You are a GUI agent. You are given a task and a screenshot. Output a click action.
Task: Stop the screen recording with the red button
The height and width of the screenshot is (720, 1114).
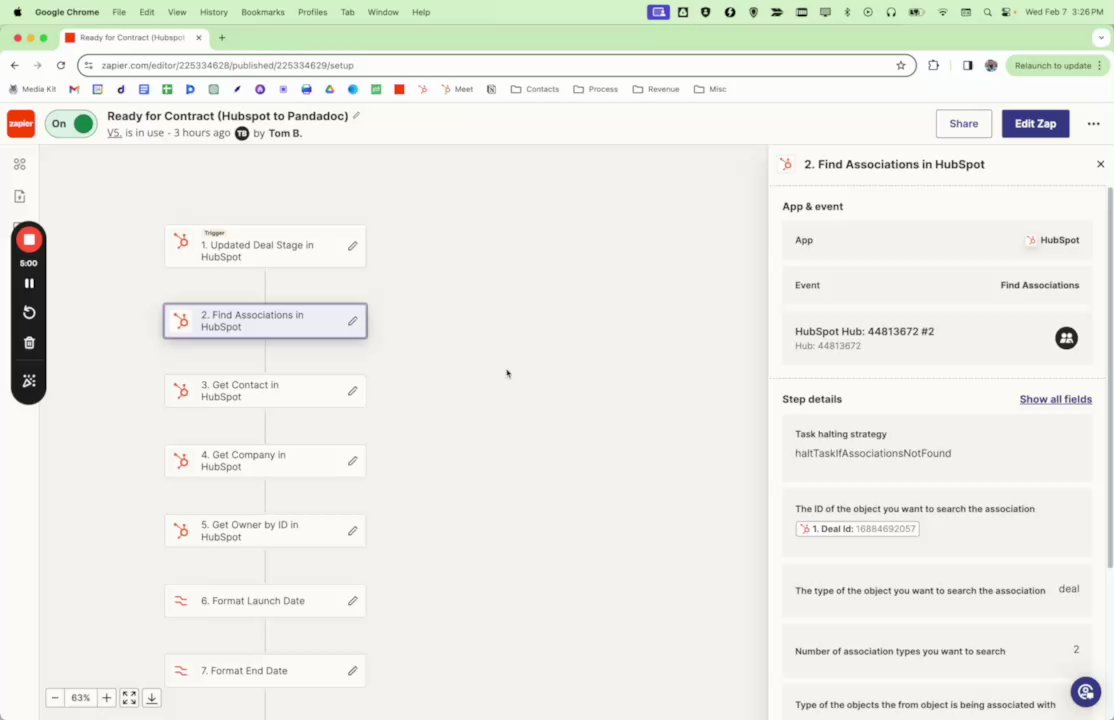(x=29, y=240)
